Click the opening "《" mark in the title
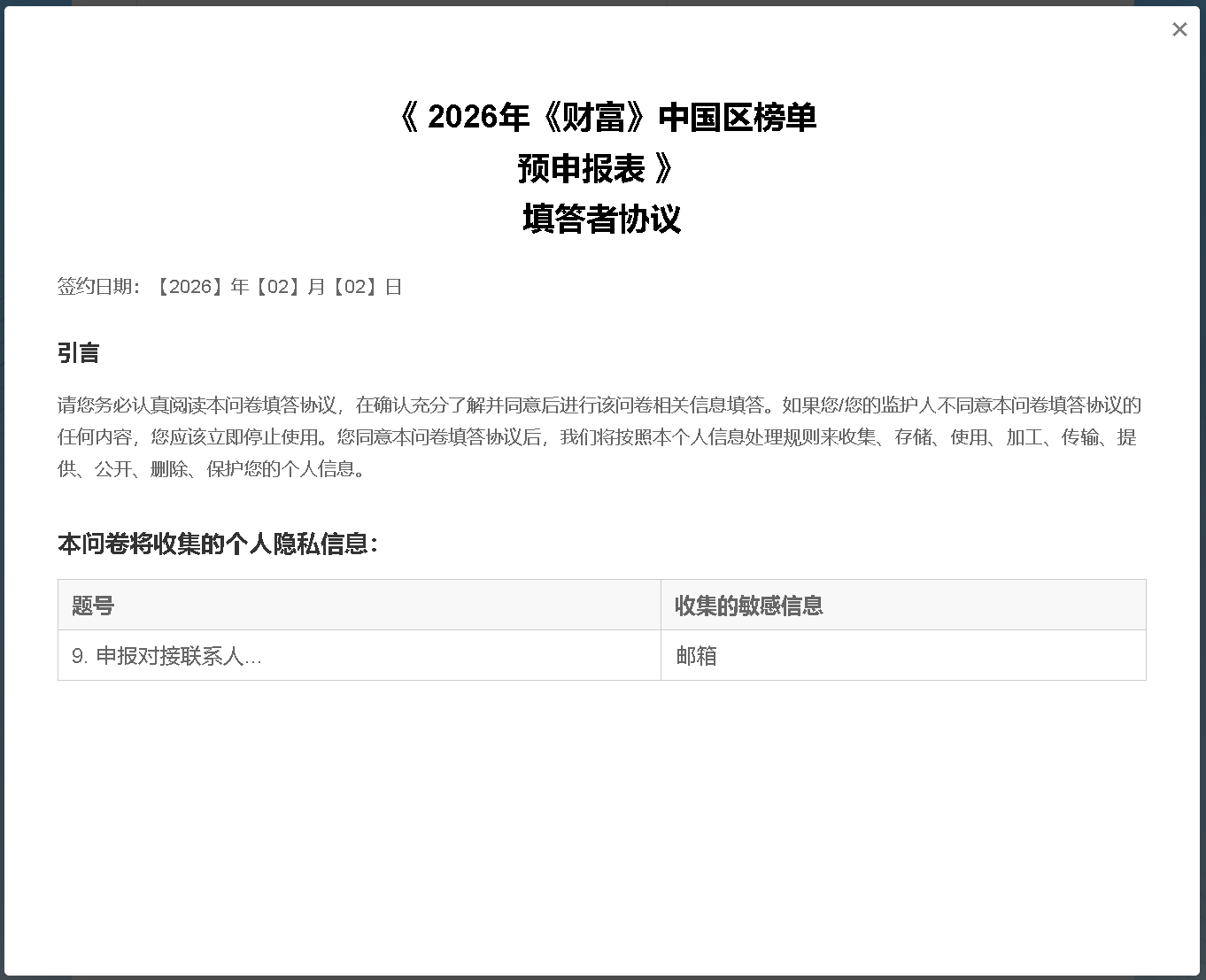Screen dimensions: 1206x980 pyautogui.click(x=409, y=117)
